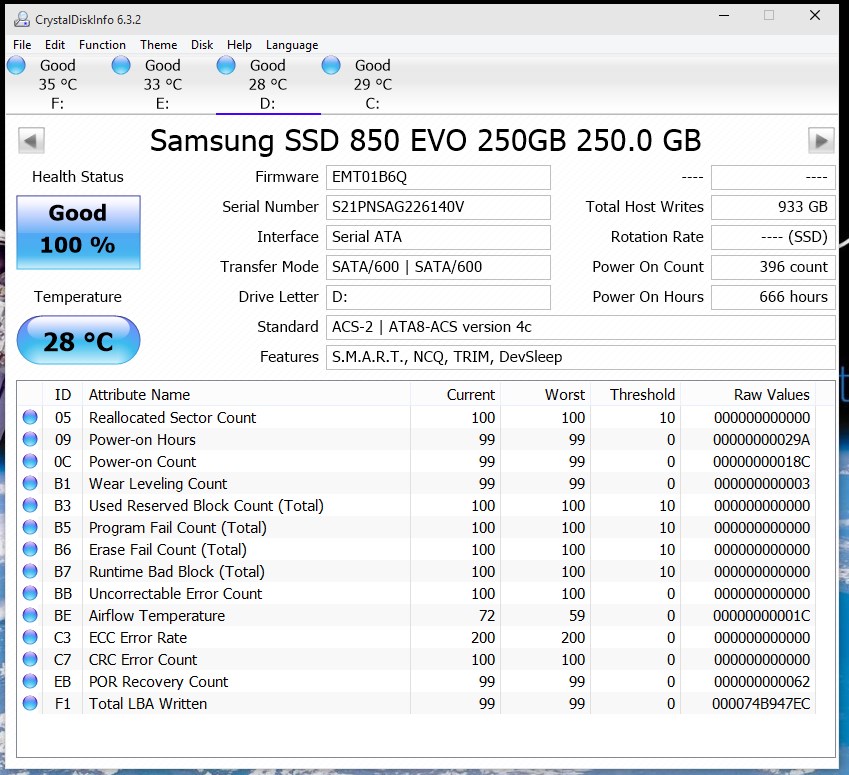This screenshot has height=775, width=849.
Task: Select drive F: status orb
Action: (16, 65)
